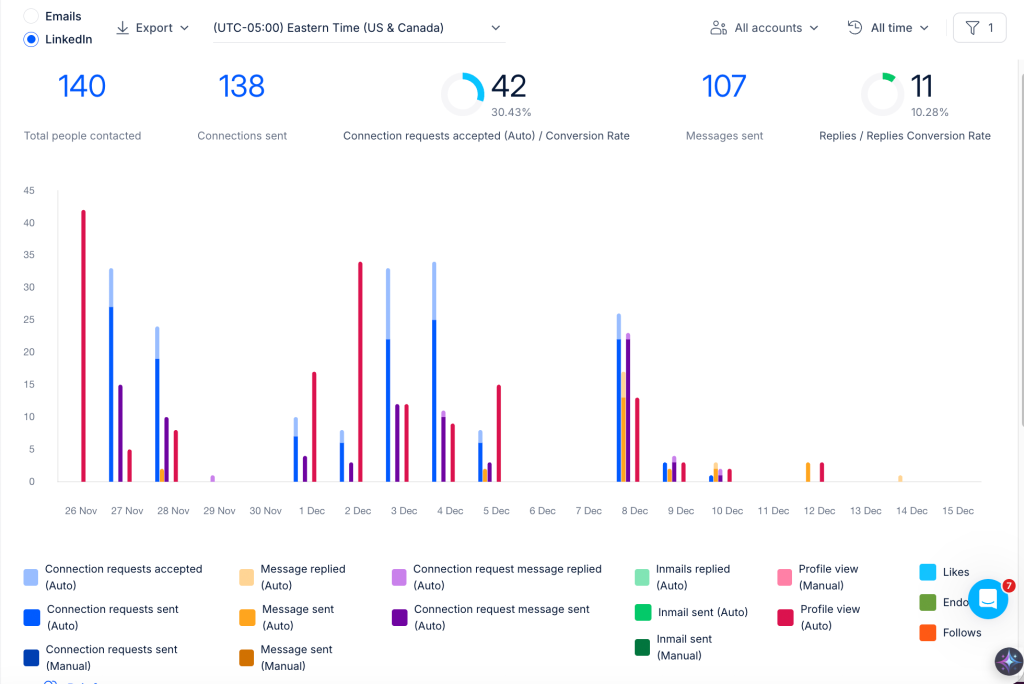The width and height of the screenshot is (1024, 684).
Task: Click the Export download icon
Action: 122,27
